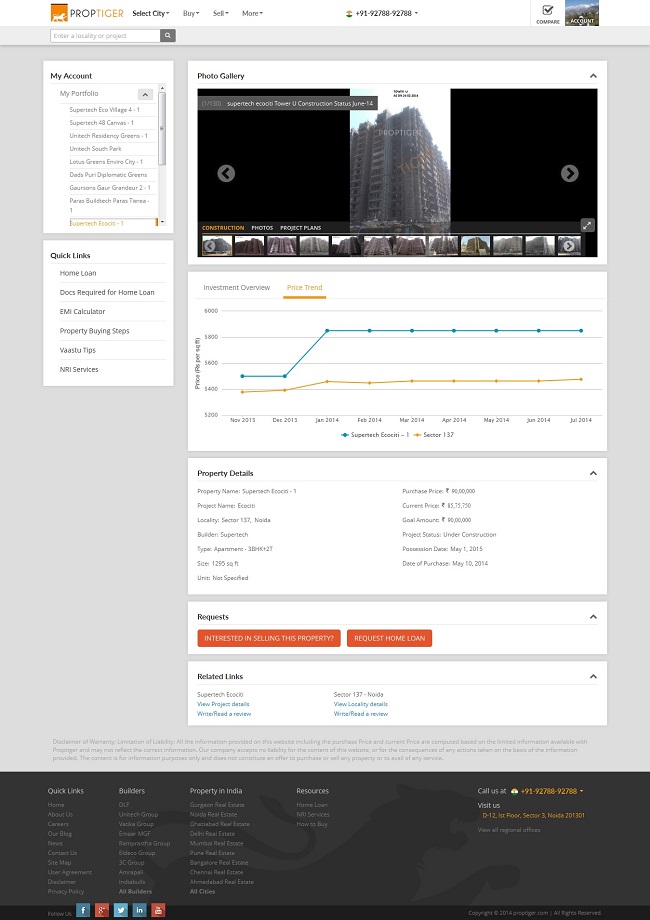Open the Vaastu Tips quick link
The width and height of the screenshot is (650, 920).
(77, 350)
